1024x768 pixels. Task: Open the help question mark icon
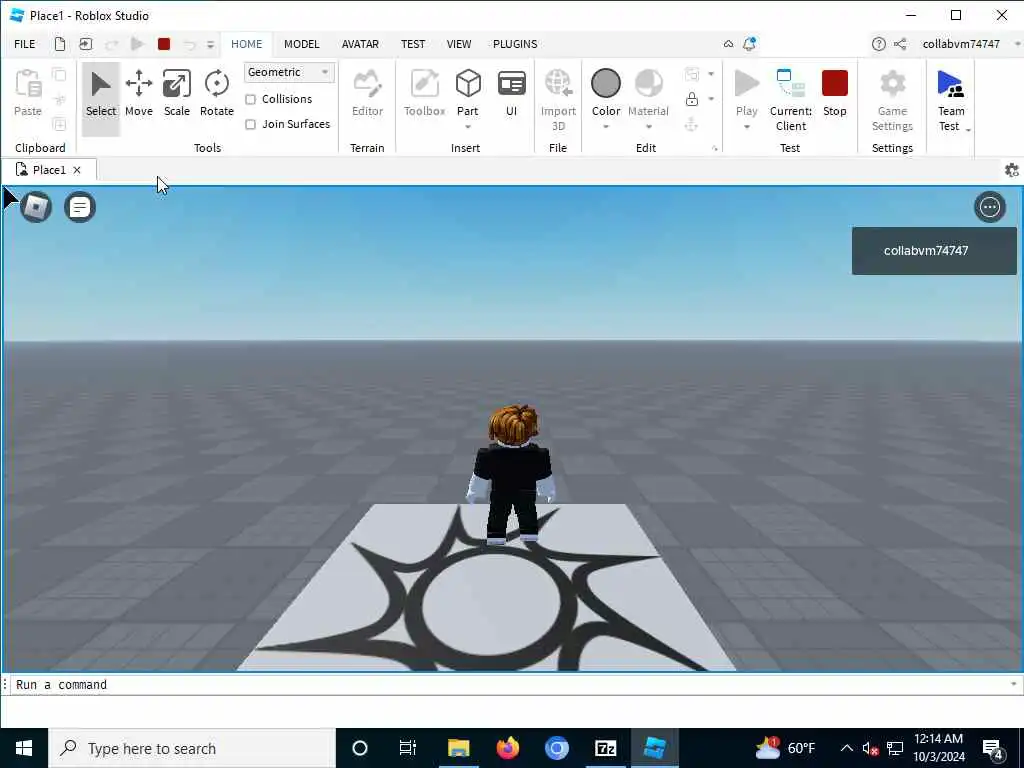pos(878,44)
